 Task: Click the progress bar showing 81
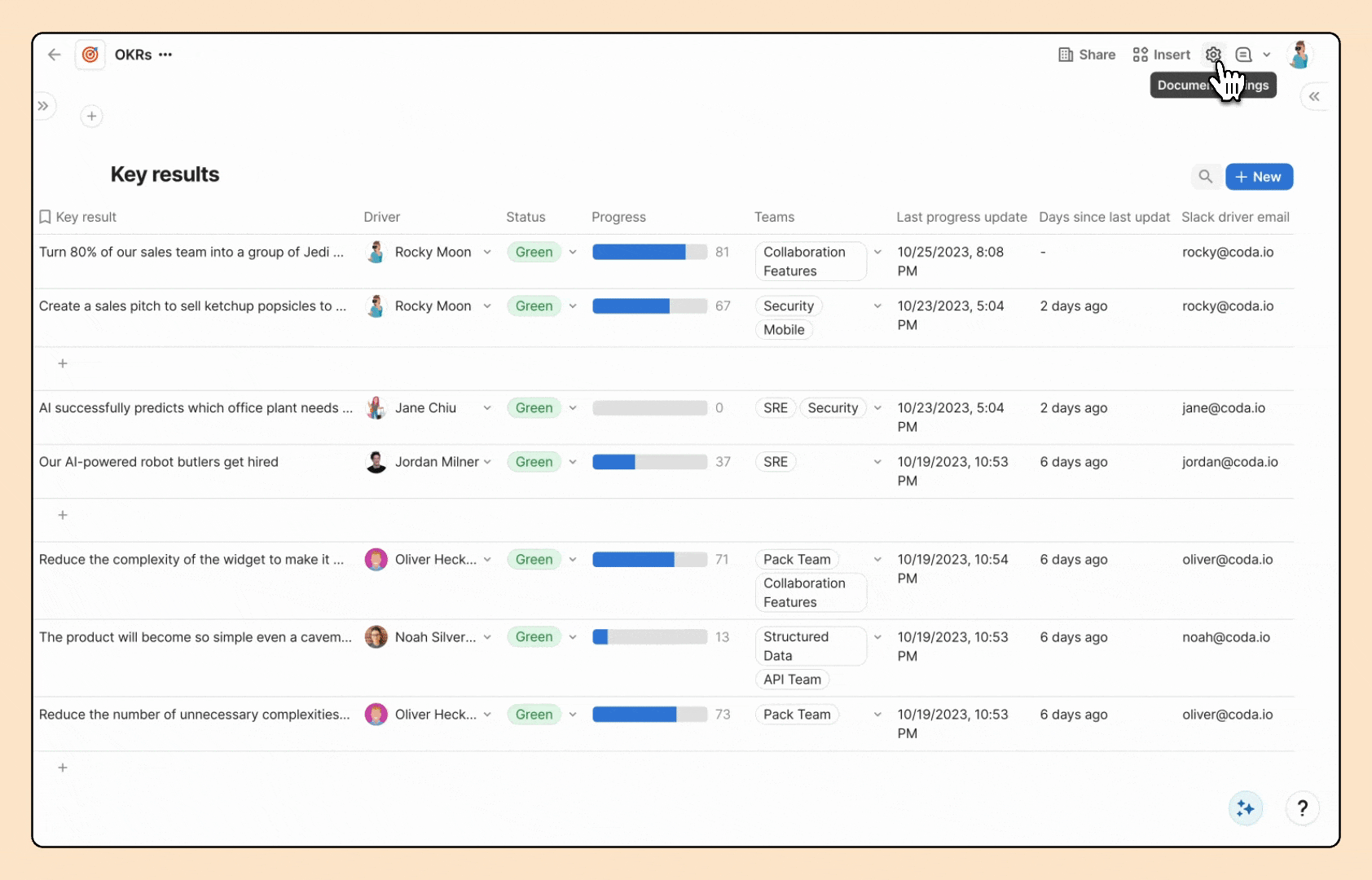pos(649,253)
